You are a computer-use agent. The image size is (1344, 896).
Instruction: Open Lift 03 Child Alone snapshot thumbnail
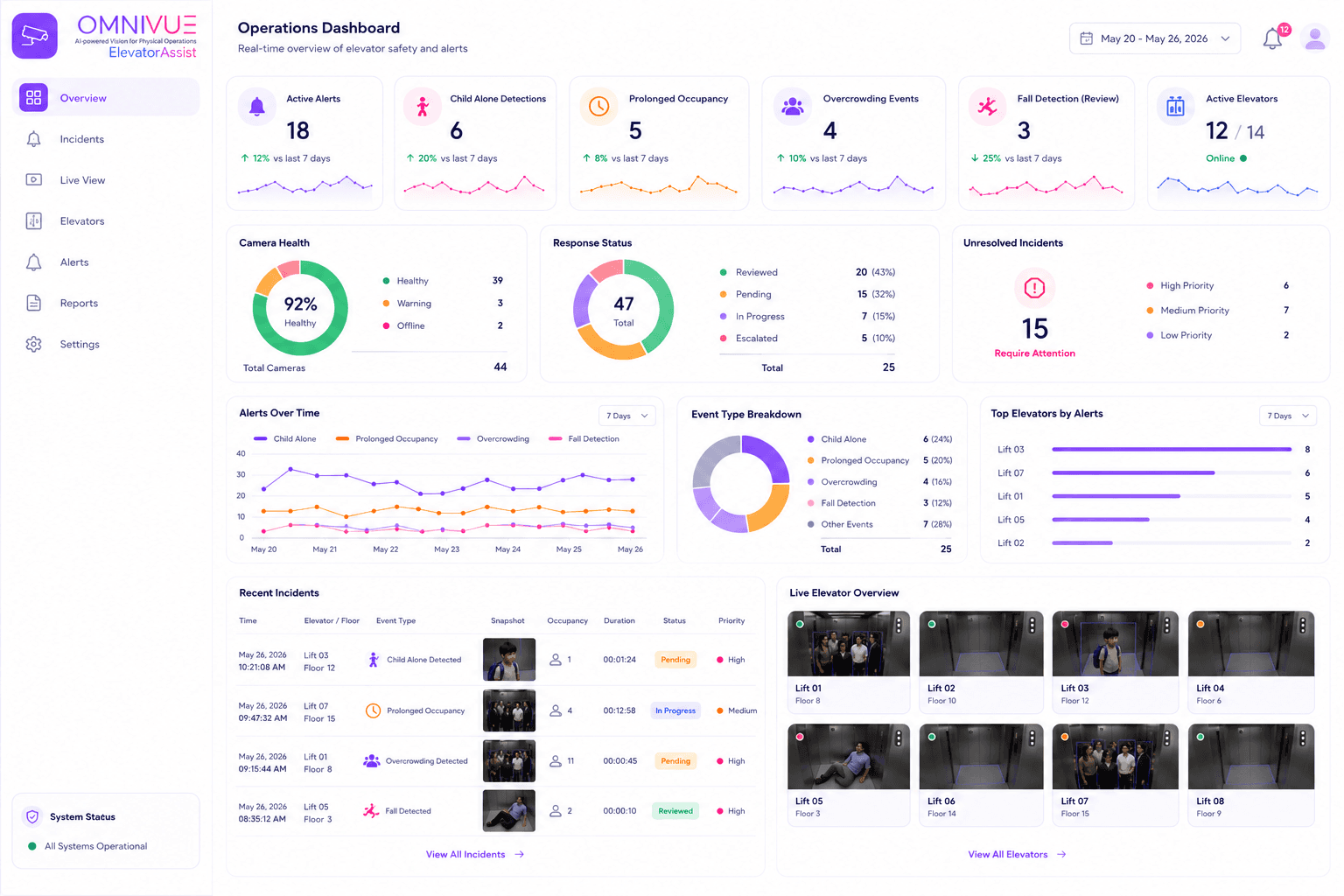coord(509,659)
